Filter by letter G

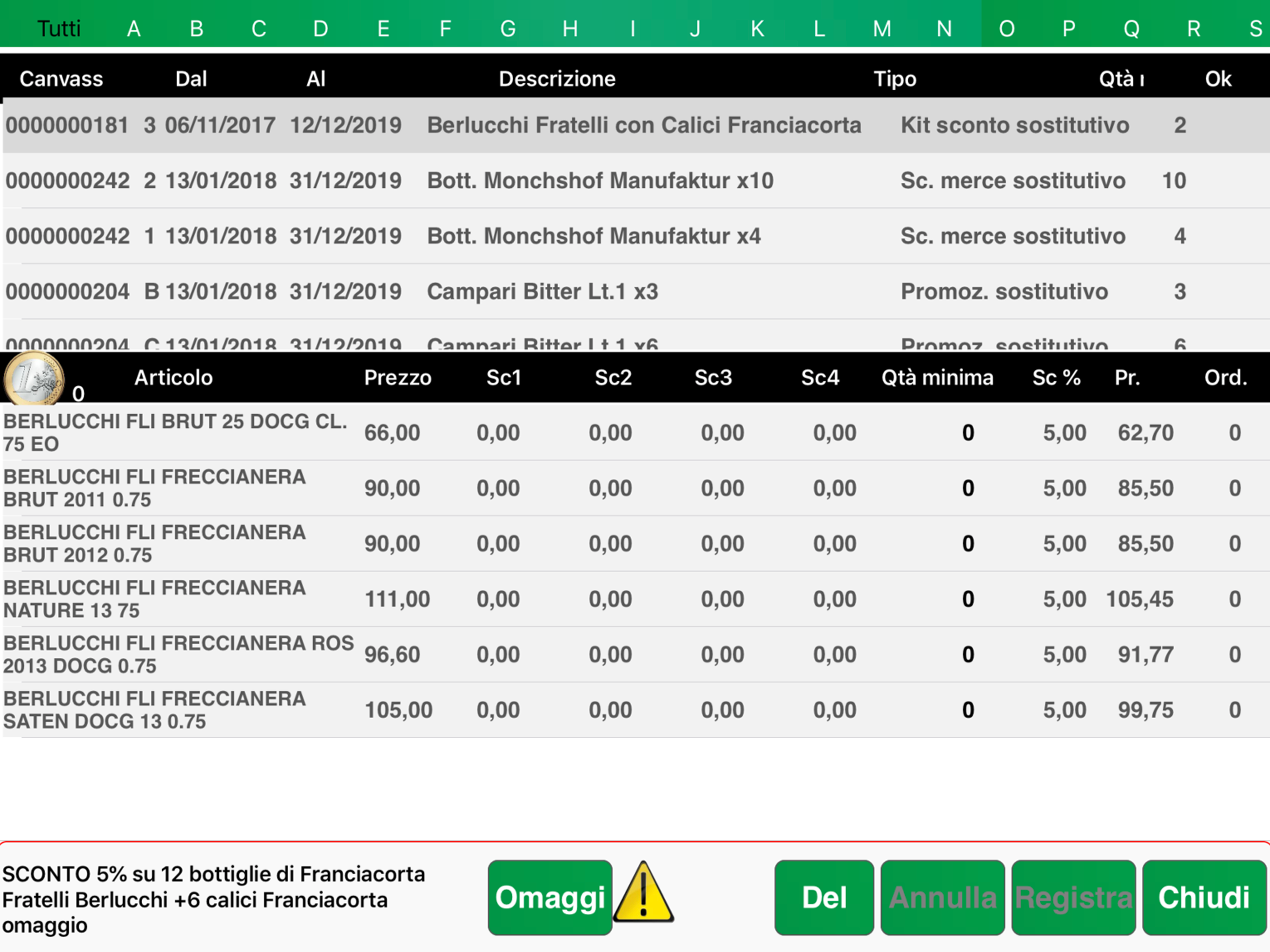click(508, 28)
